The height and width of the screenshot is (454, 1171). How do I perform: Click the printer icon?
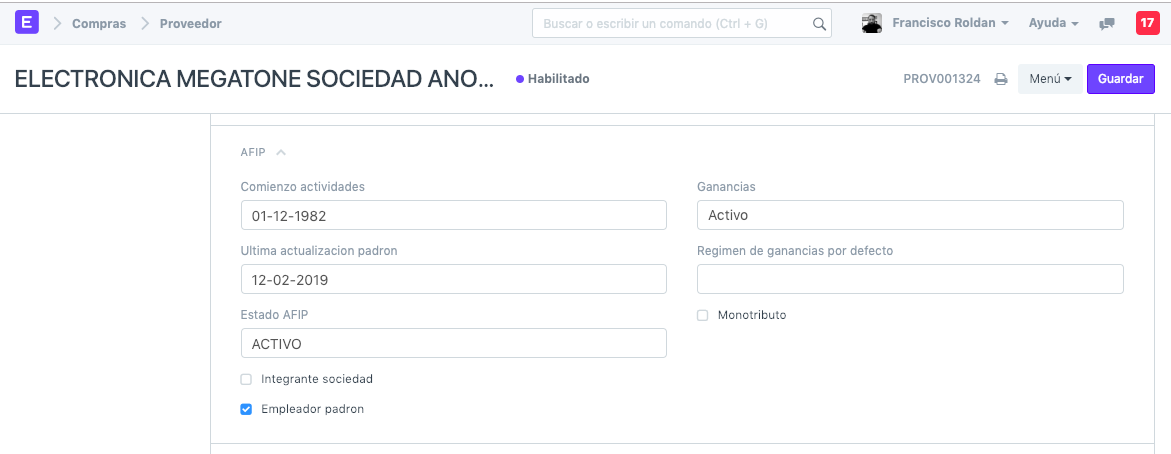coord(1001,79)
